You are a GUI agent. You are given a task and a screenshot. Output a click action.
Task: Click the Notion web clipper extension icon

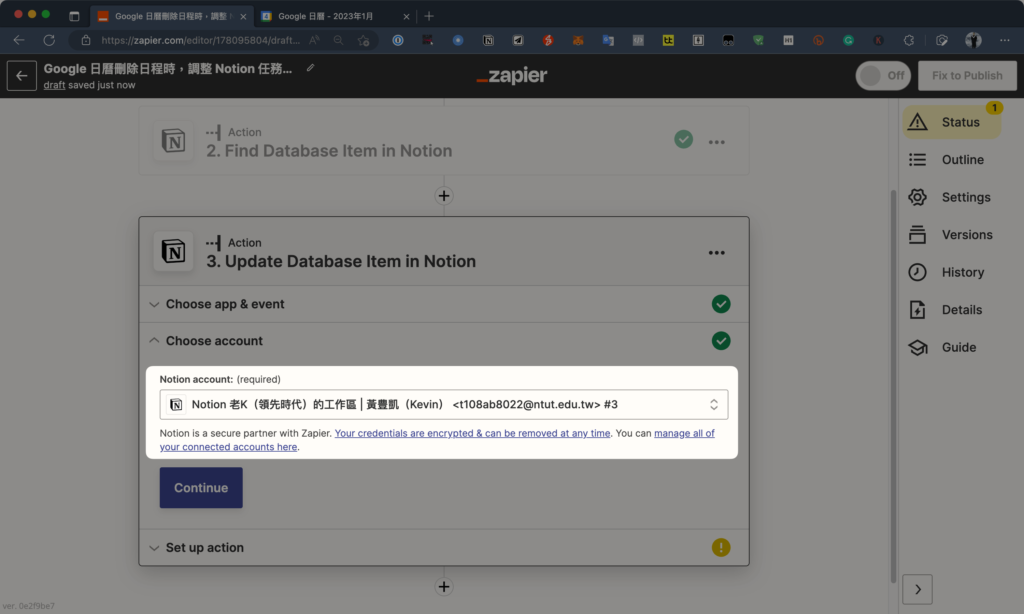point(488,40)
